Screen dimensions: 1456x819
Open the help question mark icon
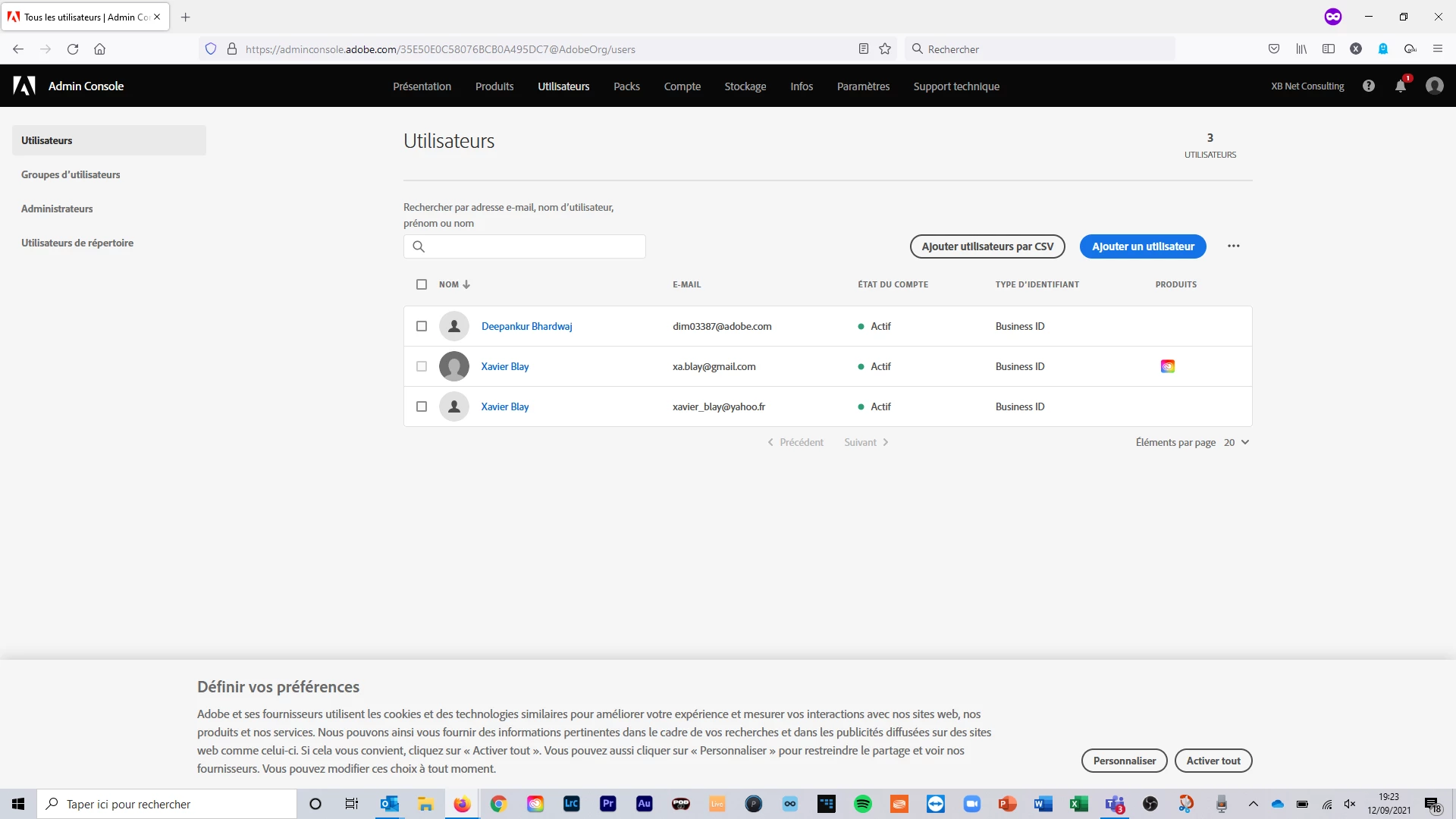1368,86
